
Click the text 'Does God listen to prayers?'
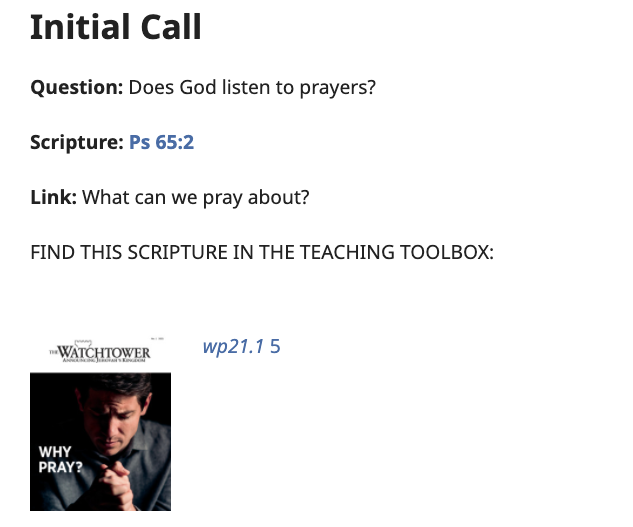252,88
